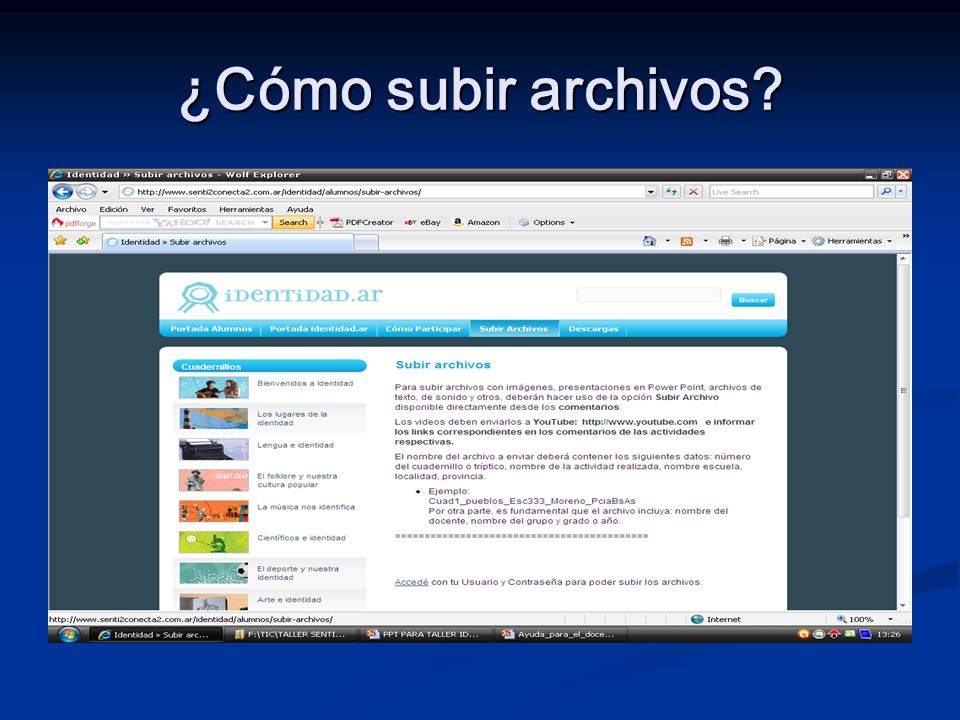Open the Ayuda menu
960x720 pixels.
[300, 209]
